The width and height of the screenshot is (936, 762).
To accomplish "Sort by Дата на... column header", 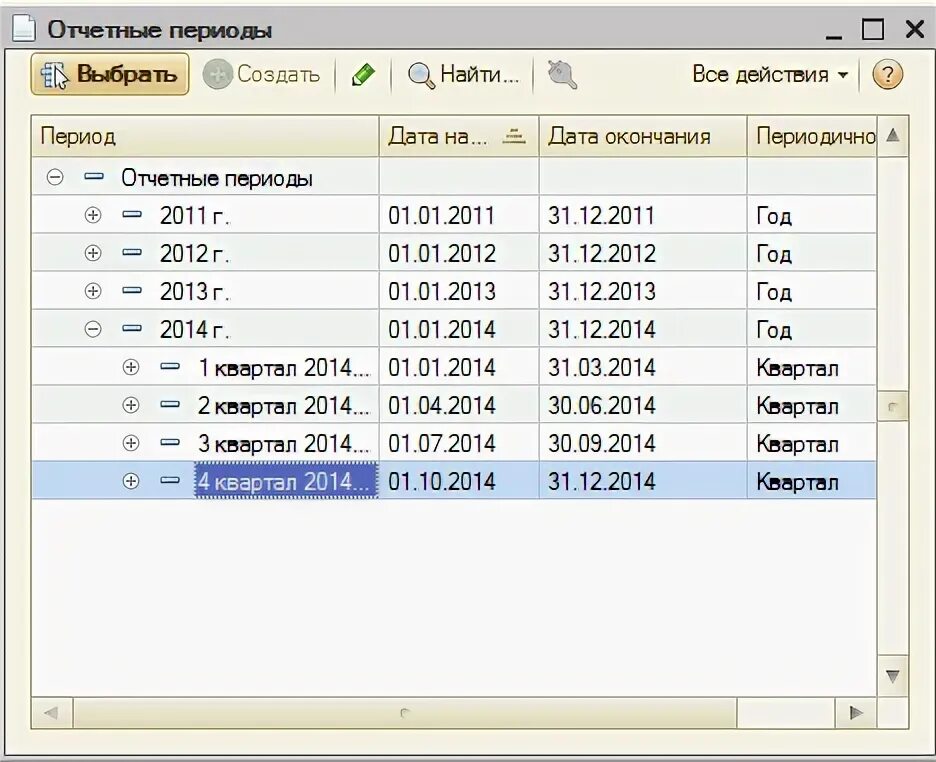I will 458,137.
